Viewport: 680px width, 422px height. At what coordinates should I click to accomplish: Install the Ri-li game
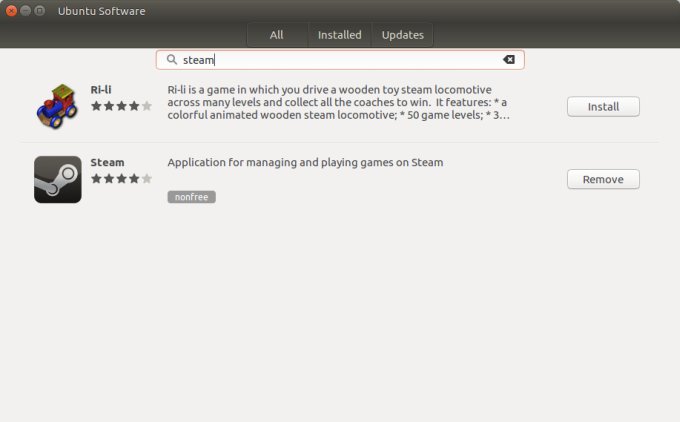point(603,107)
